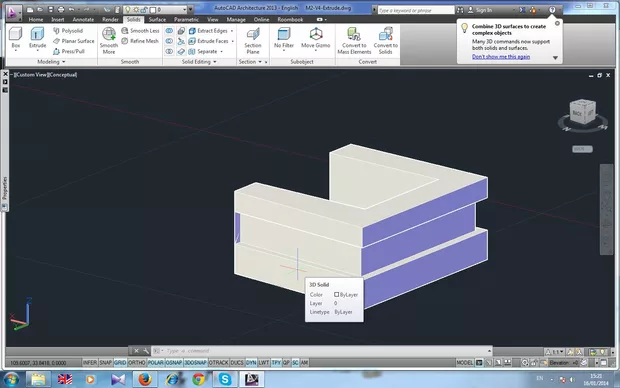Open the Annotate ribbon tab
Screen dimensions: 620x388
pyautogui.click(x=83, y=19)
